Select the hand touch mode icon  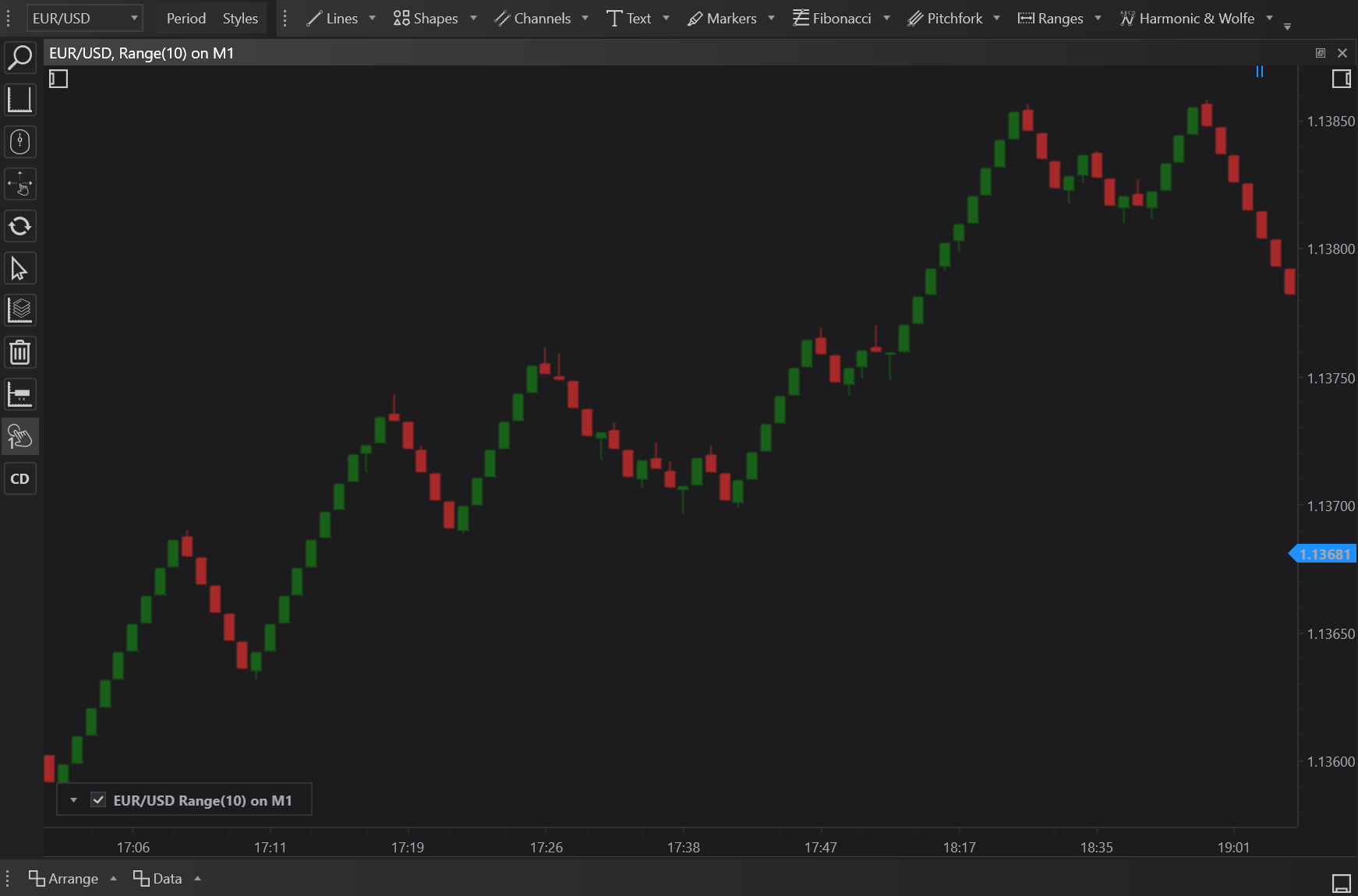pos(19,437)
